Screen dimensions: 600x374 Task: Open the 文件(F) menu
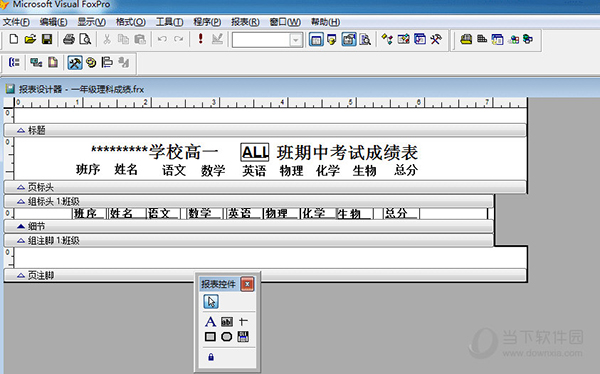16,22
